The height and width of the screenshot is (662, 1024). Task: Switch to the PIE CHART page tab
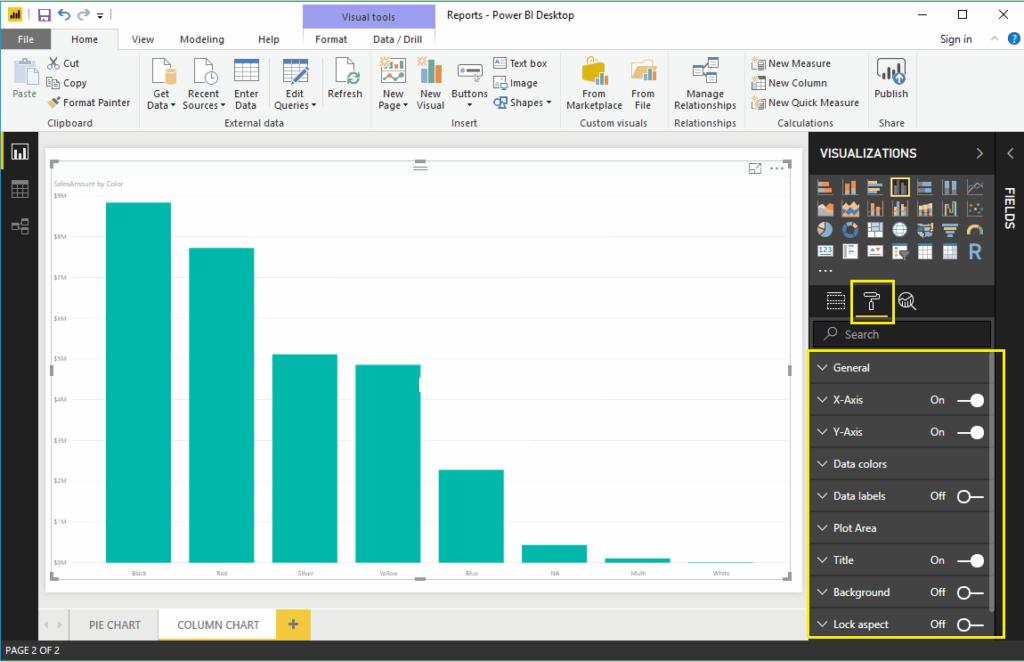click(114, 625)
